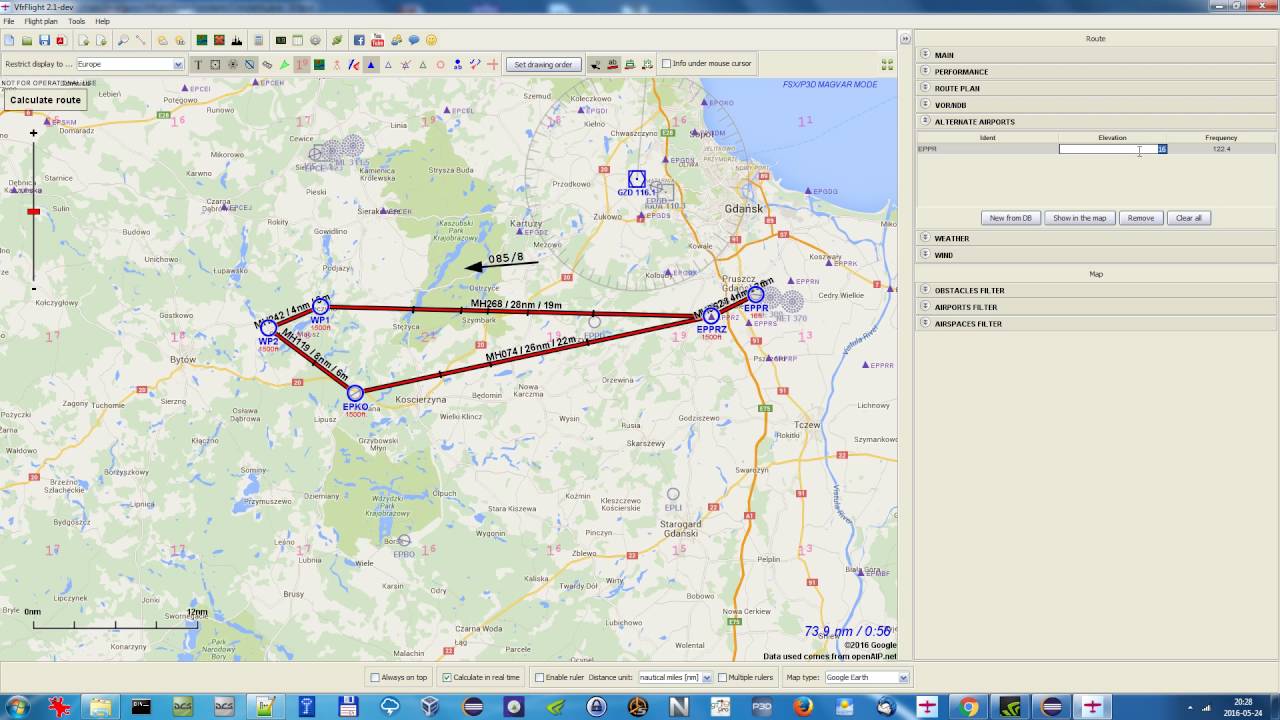
Task: Click the magnifier search icon
Action: coord(123,40)
